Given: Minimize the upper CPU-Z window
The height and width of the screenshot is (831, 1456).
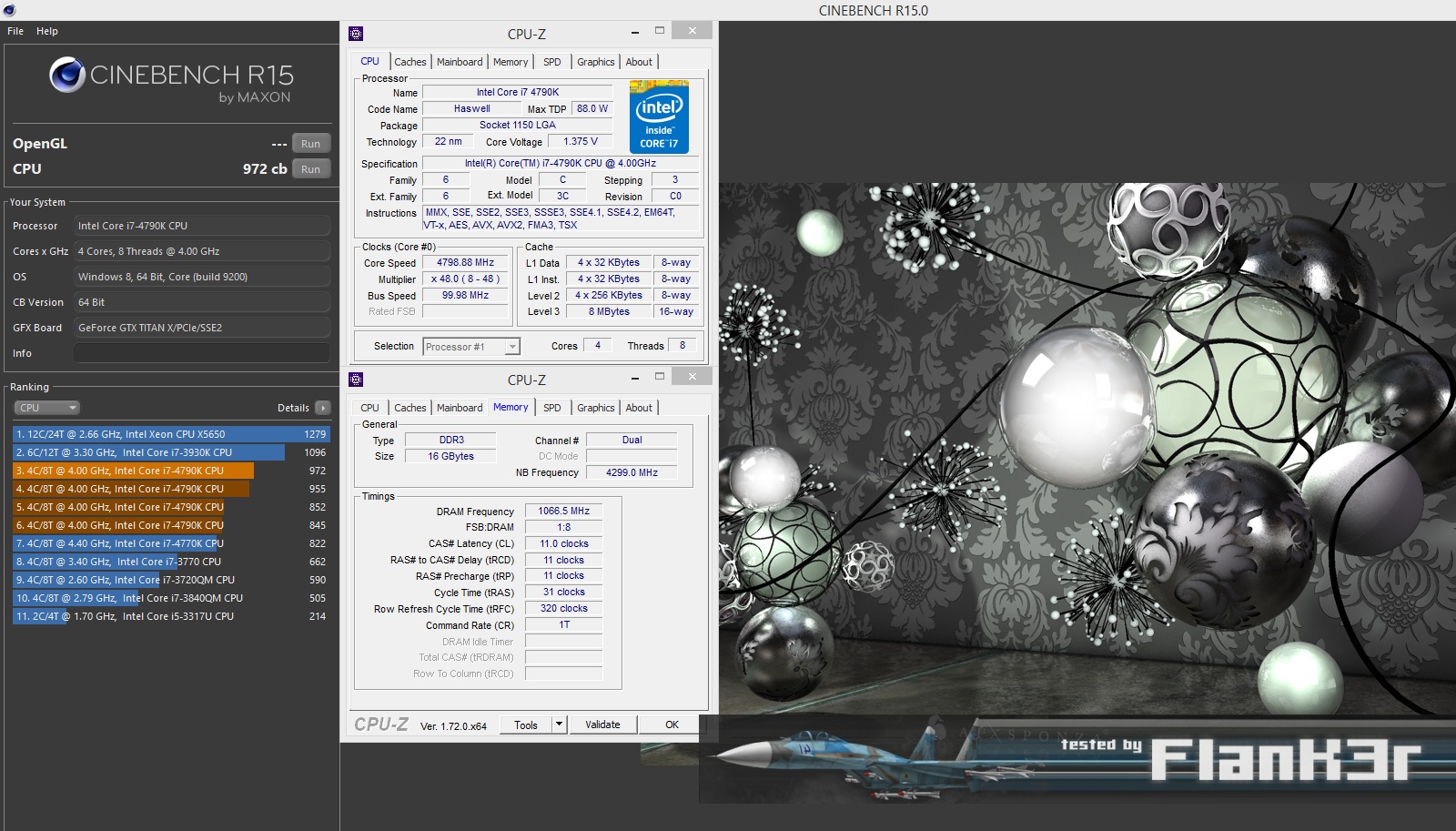Looking at the screenshot, I should pos(635,32).
